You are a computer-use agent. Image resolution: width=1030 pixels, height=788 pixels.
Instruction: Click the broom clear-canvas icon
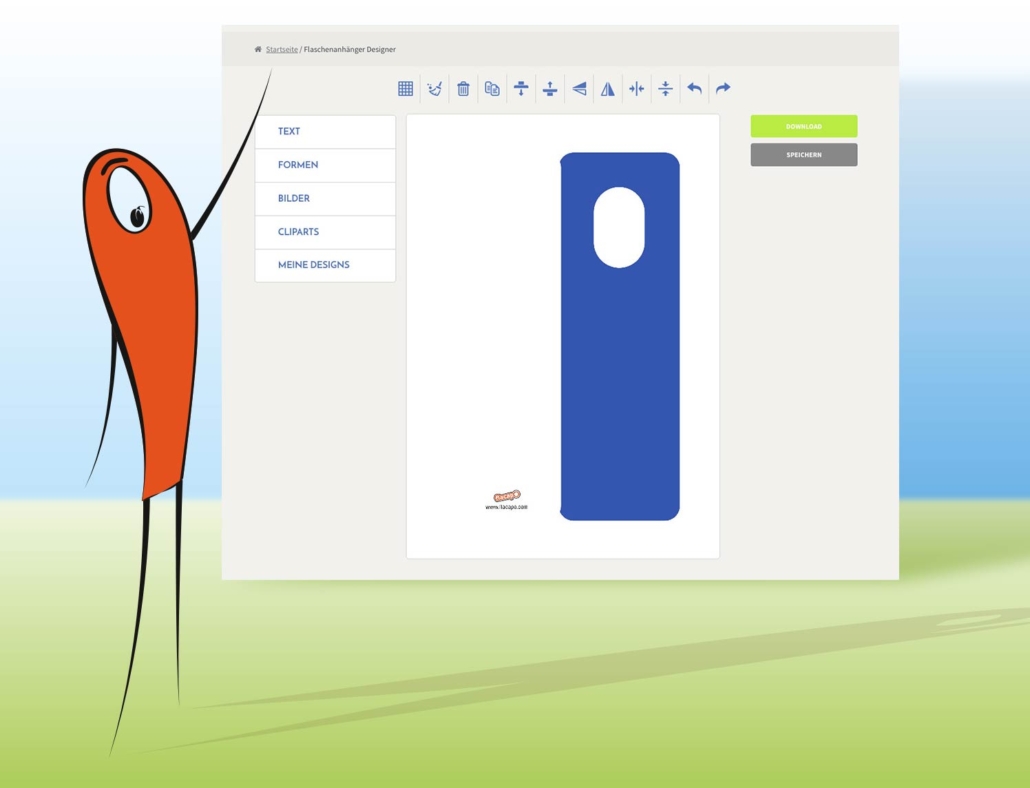[434, 89]
